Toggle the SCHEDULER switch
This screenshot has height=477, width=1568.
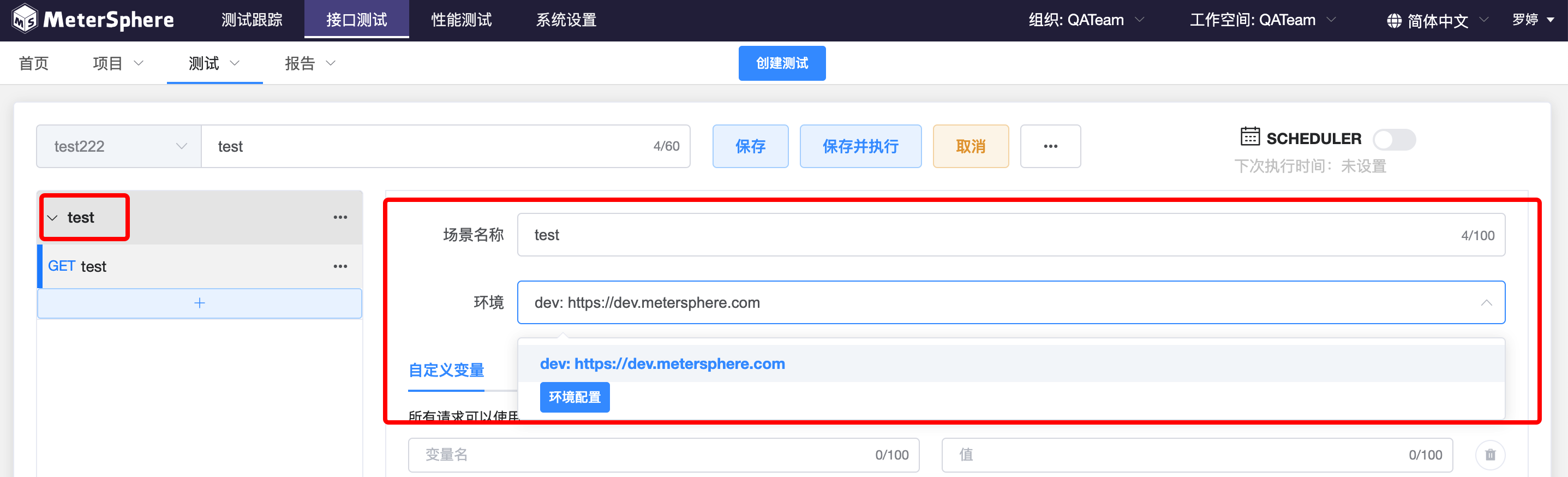(x=1394, y=140)
